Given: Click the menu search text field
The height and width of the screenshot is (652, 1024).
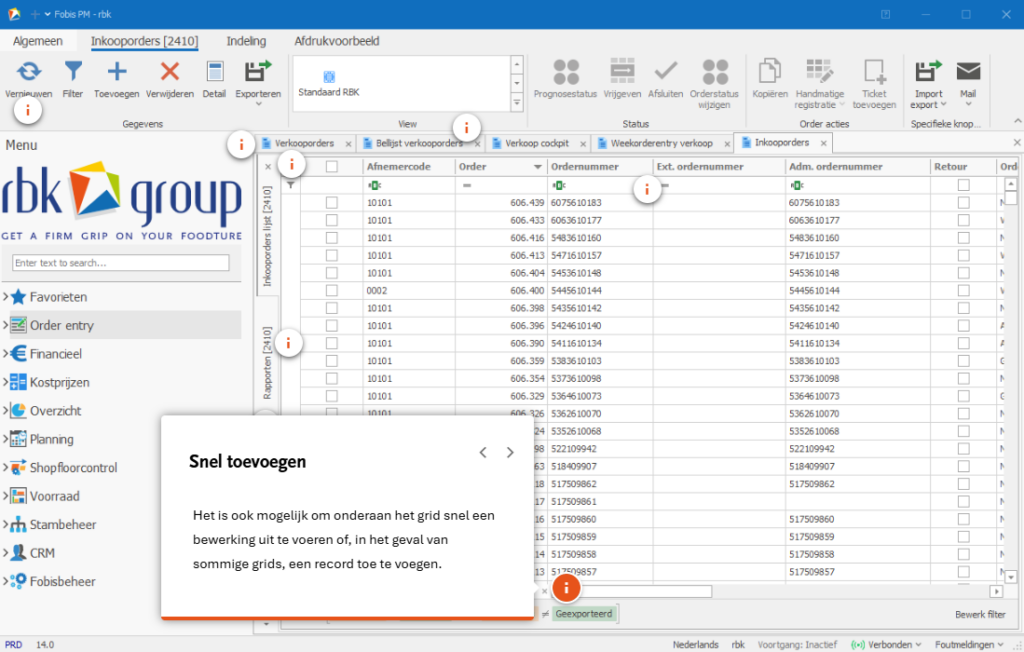Looking at the screenshot, I should tap(120, 263).
